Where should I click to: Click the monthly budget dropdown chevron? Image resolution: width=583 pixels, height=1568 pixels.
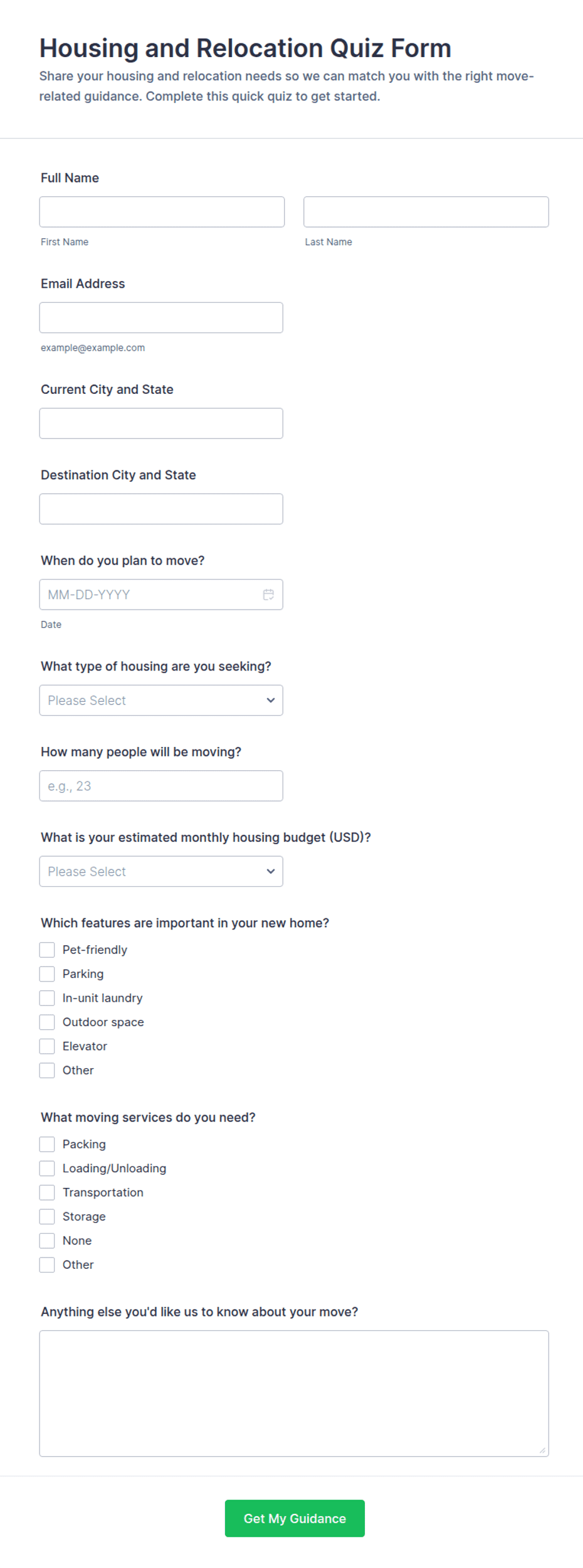[271, 871]
